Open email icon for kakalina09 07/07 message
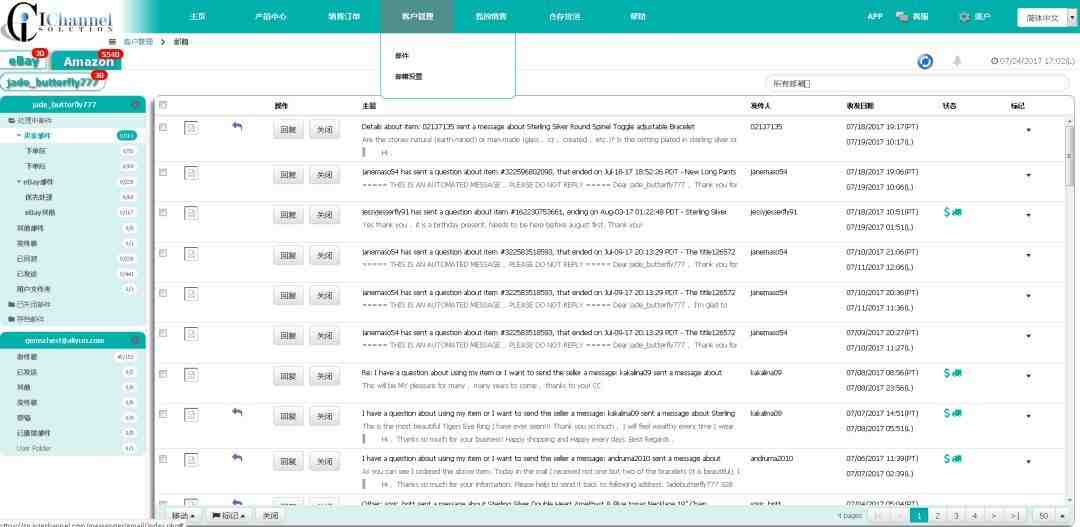This screenshot has width=1080, height=527. pyautogui.click(x=191, y=414)
